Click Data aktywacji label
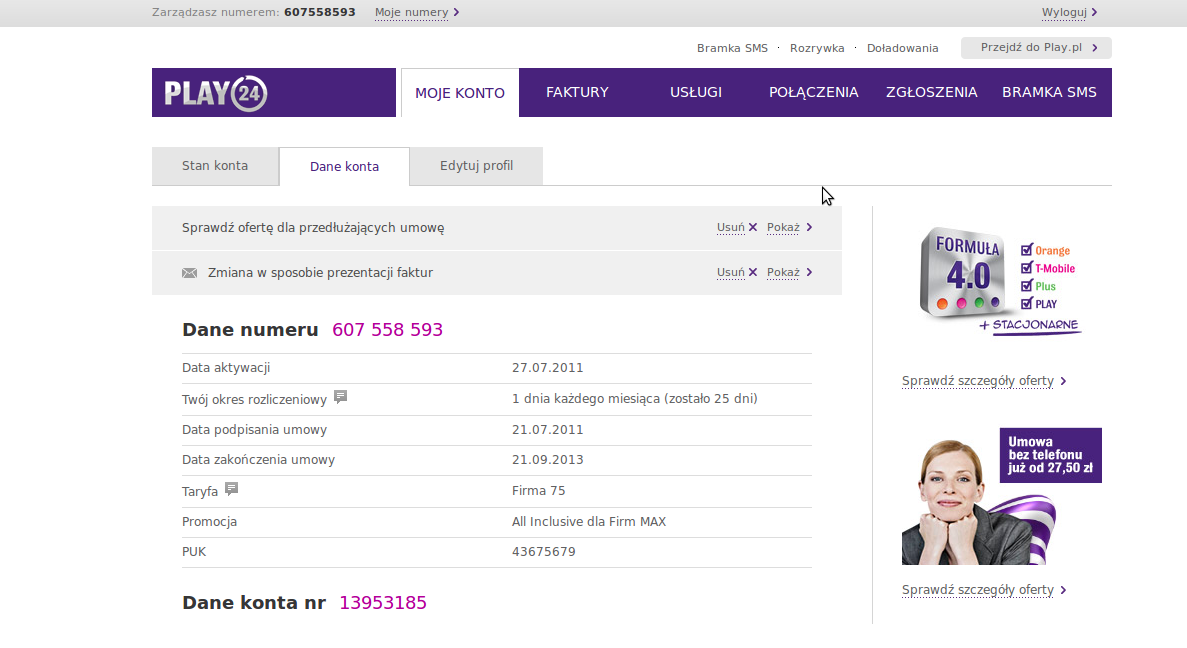 pos(226,368)
